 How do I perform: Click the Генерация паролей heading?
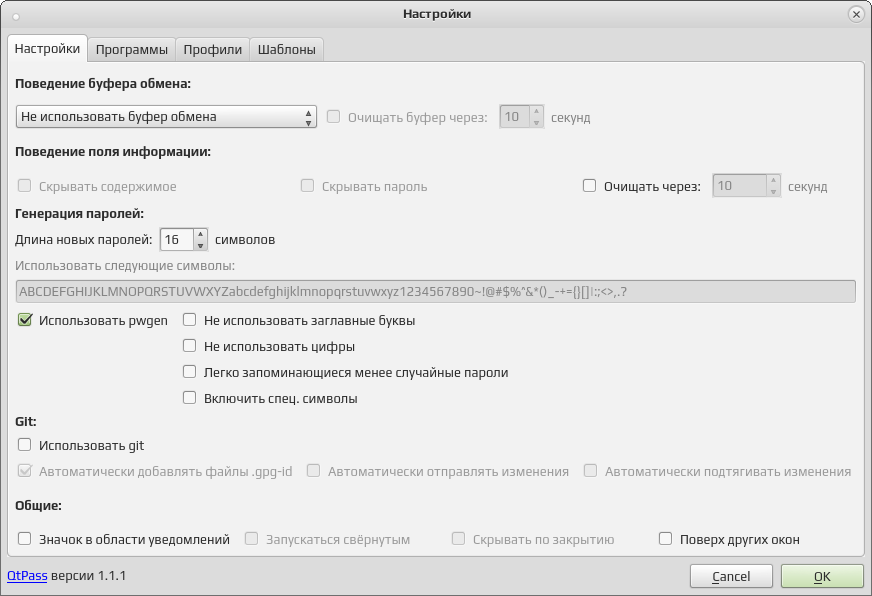point(80,213)
